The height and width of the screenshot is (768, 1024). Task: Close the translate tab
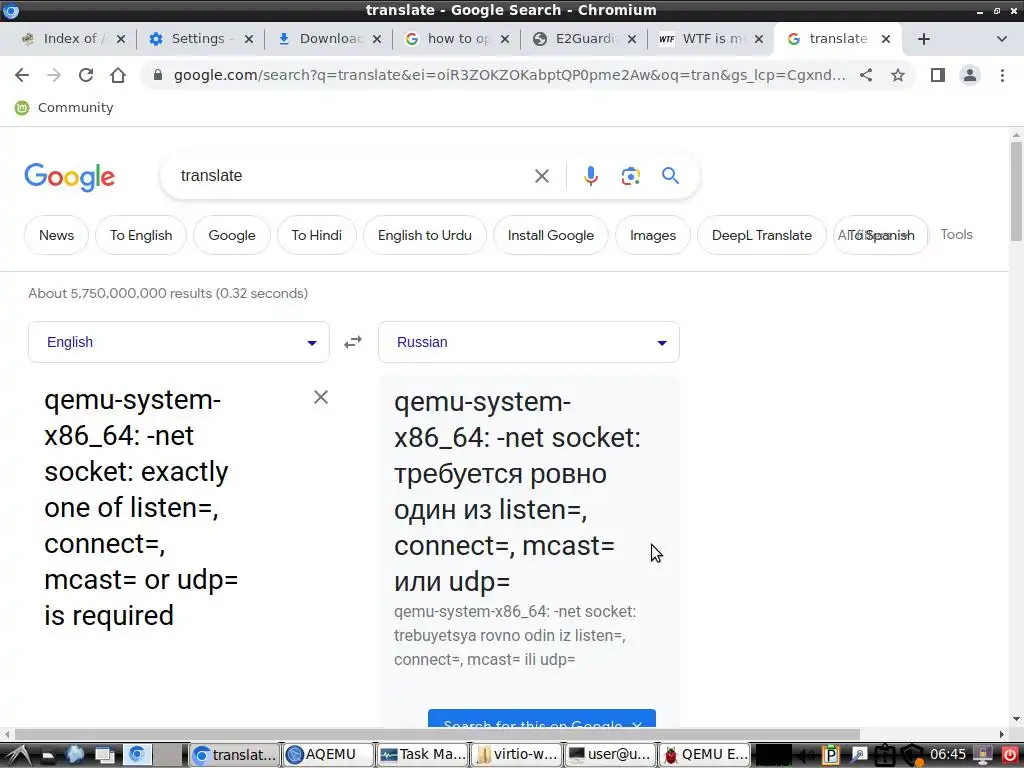click(886, 39)
